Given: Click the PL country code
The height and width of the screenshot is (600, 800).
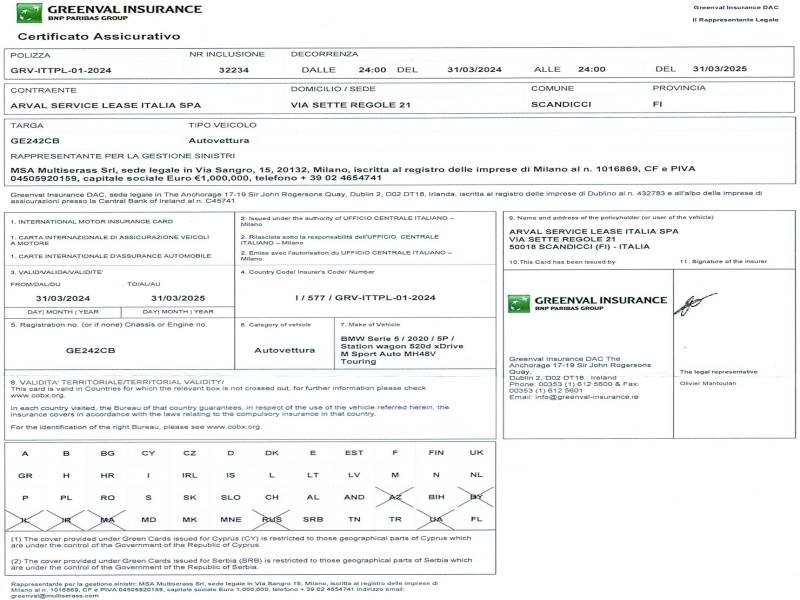Looking at the screenshot, I should [66, 498].
